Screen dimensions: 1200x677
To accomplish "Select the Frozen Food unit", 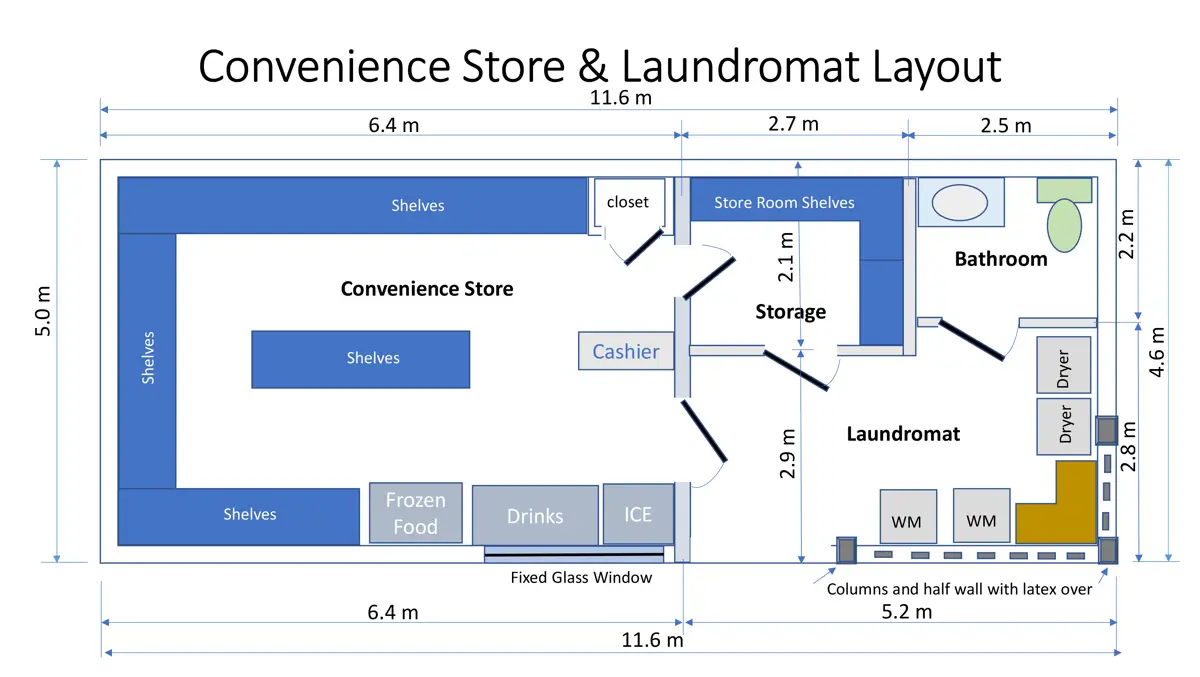I will pos(416,513).
